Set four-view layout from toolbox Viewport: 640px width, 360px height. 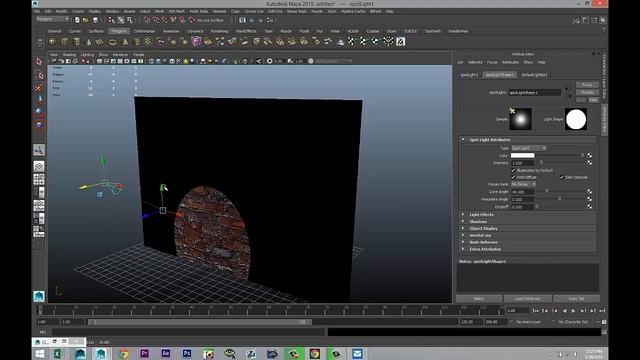point(39,179)
